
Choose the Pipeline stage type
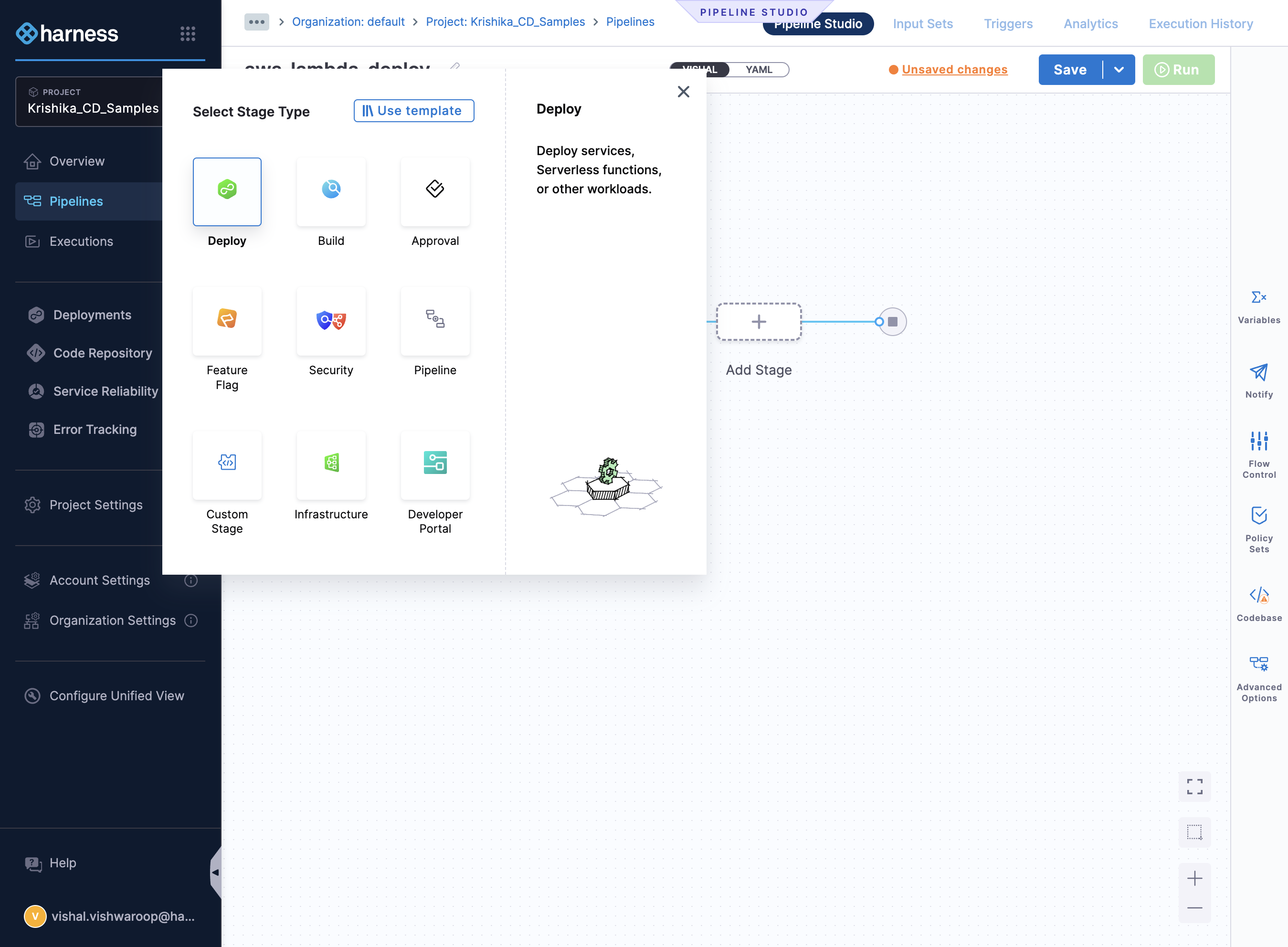click(435, 321)
